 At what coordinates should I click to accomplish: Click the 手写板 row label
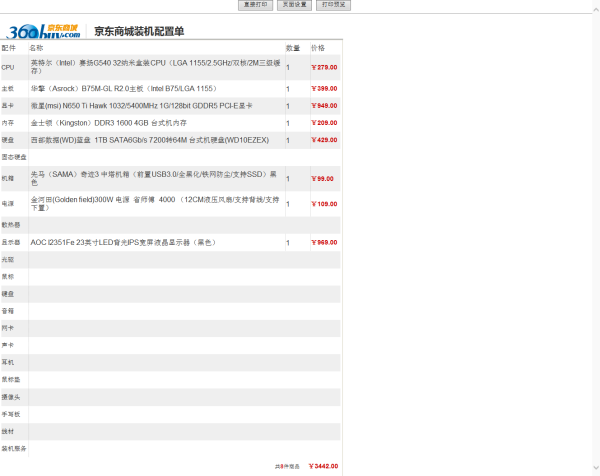click(11, 414)
